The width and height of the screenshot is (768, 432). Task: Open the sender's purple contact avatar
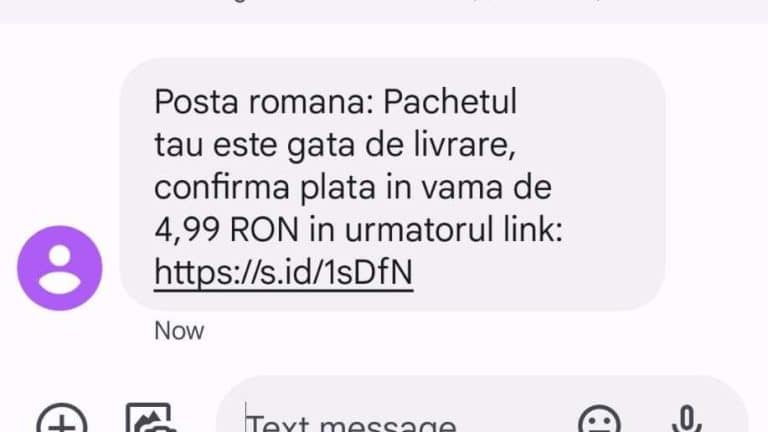pos(60,268)
